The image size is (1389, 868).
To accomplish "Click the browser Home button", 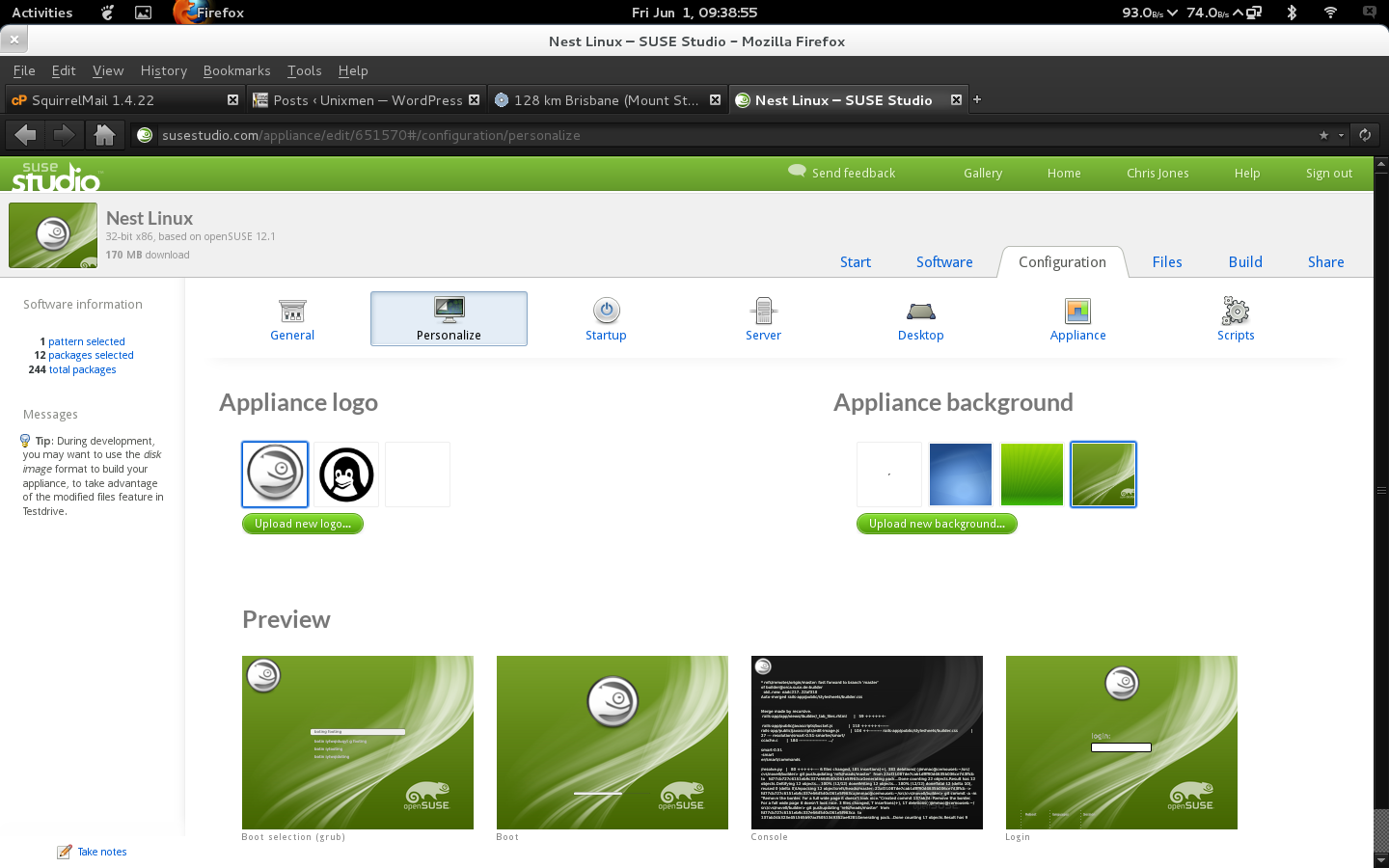I will 104,134.
